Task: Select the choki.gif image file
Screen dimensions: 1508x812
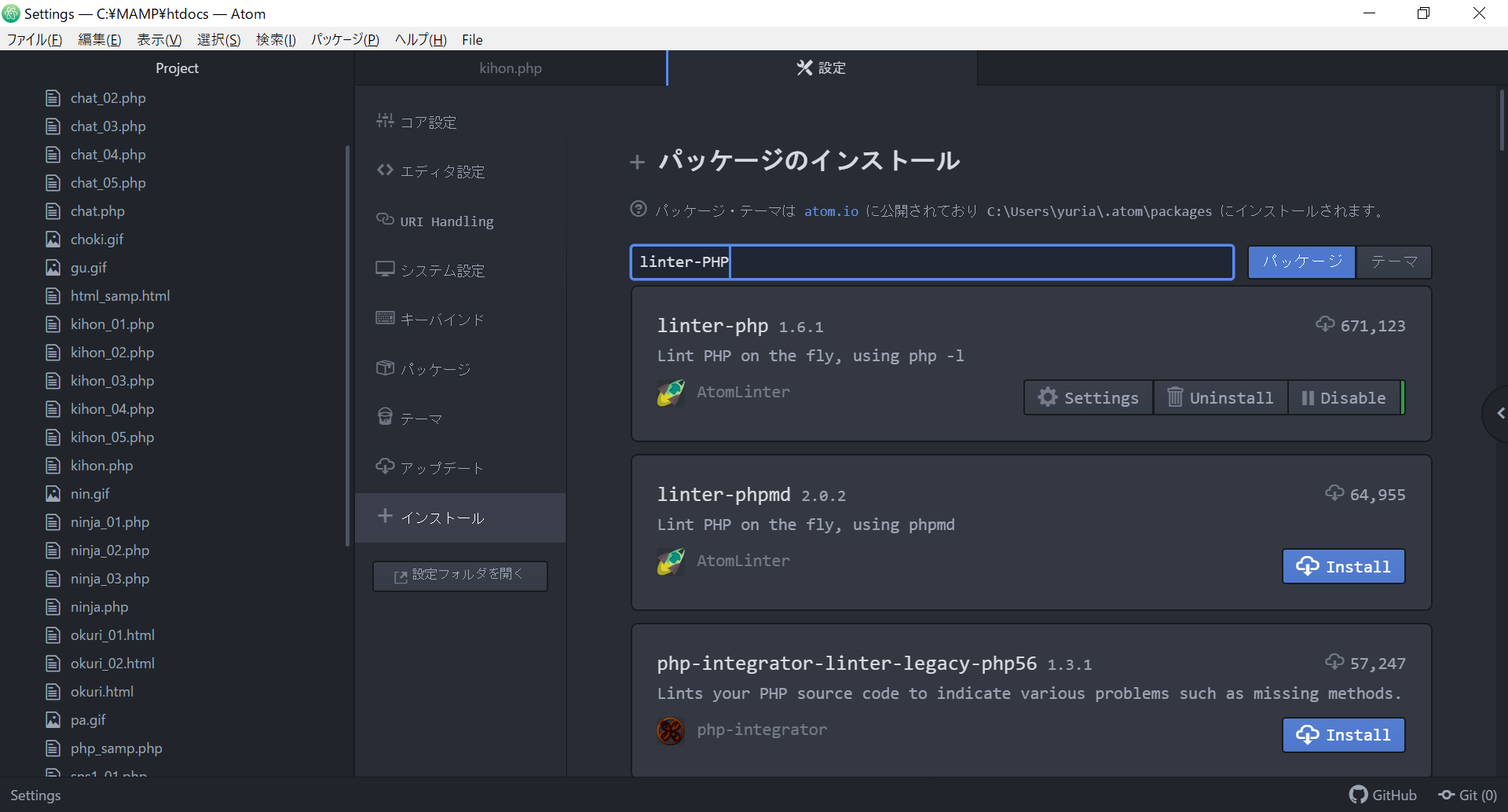Action: [x=97, y=240]
